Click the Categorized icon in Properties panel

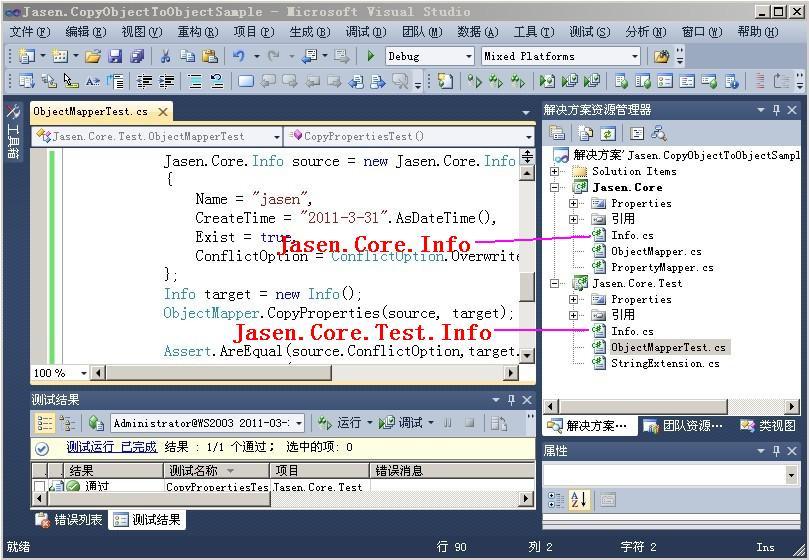point(556,500)
